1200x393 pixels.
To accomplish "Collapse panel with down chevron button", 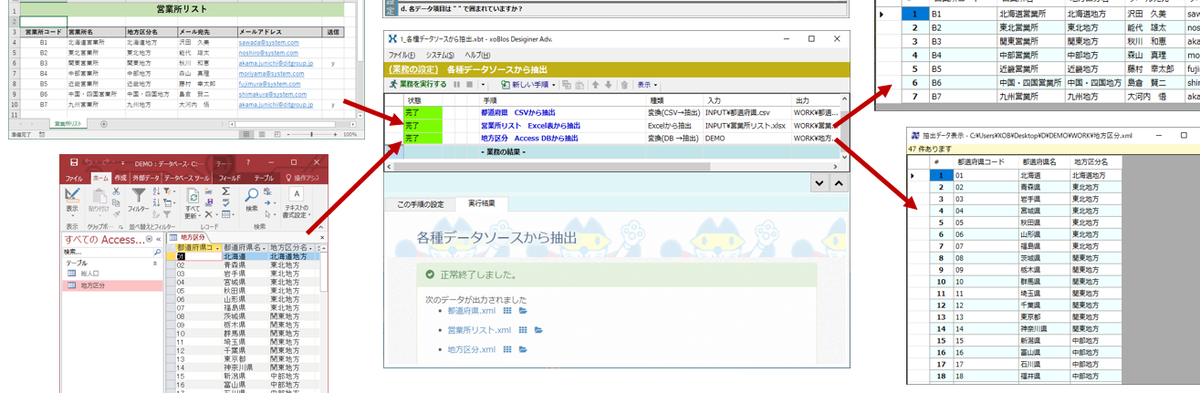I will pyautogui.click(x=820, y=183).
